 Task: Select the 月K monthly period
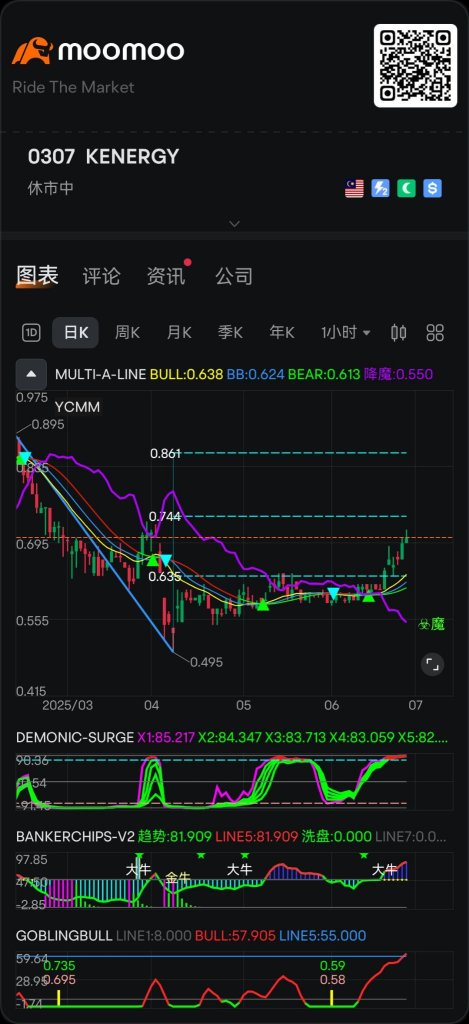coord(179,332)
